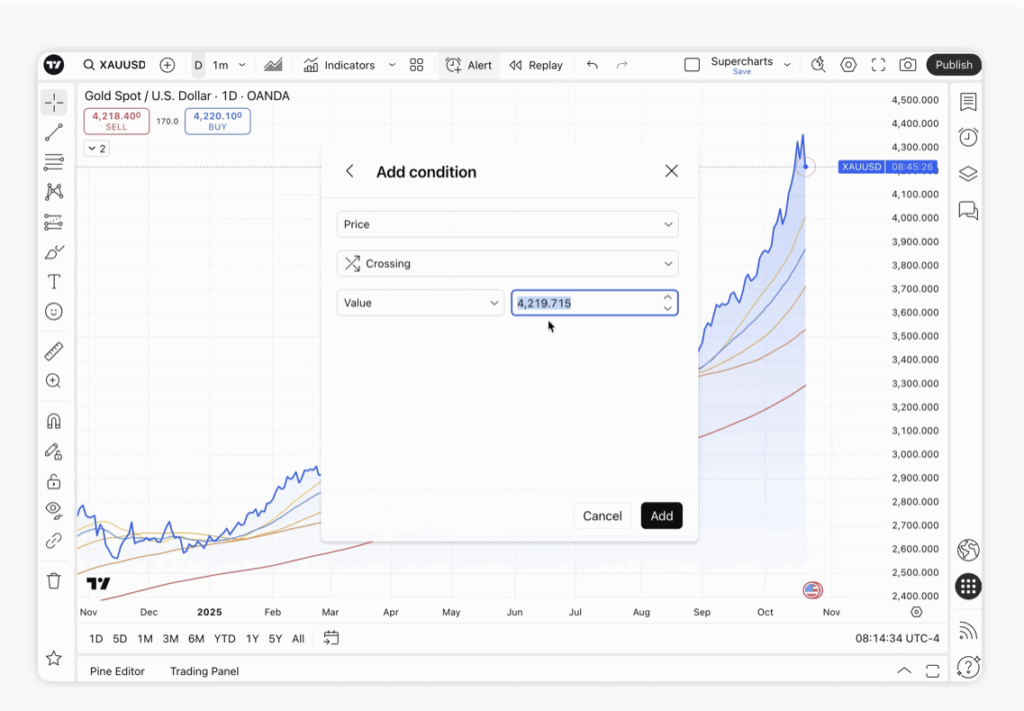Open the Pine Editor tab
Viewport: 1024px width, 711px height.
click(x=117, y=671)
